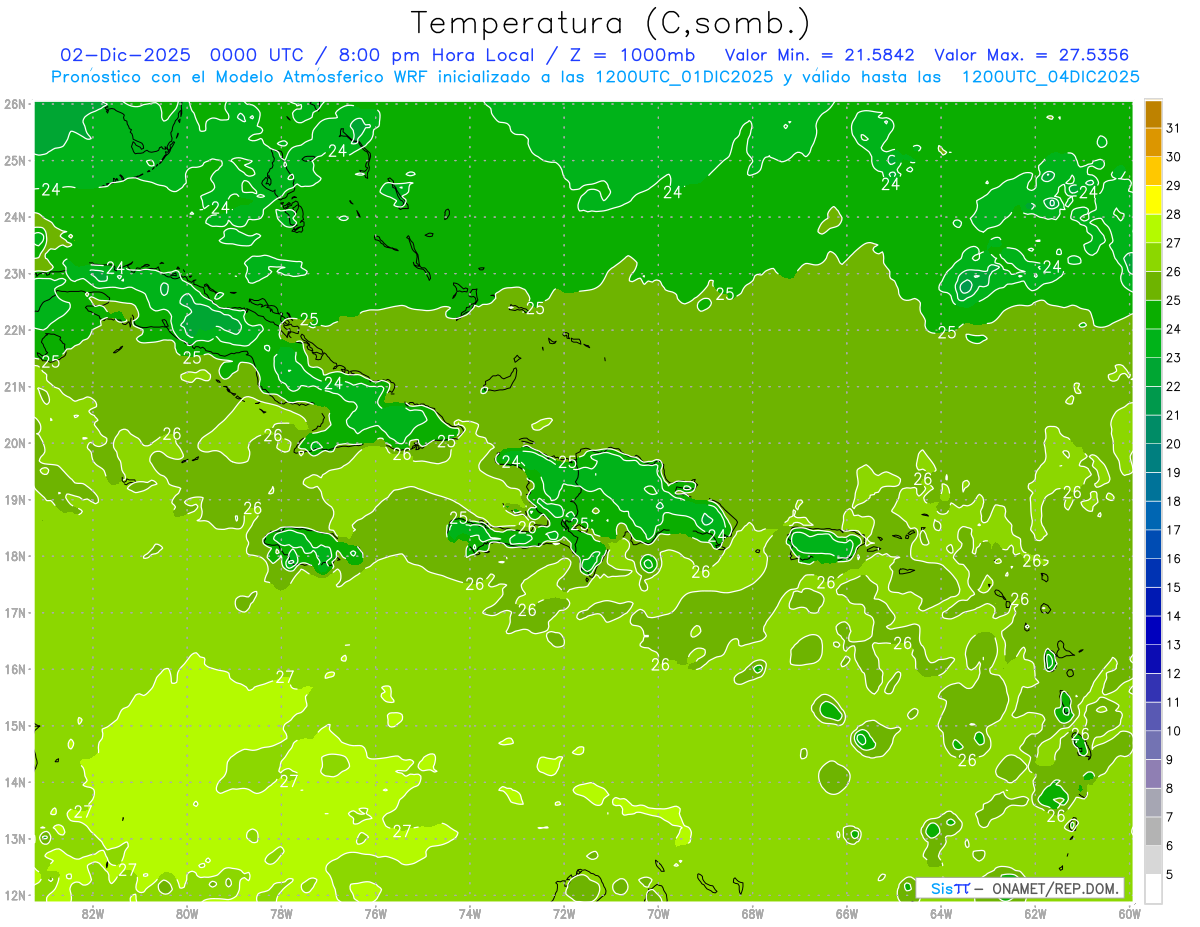Viewport: 1200px width, 927px height.
Task: Click the color bar segment between 23 and 24
Action: pyautogui.click(x=1153, y=344)
